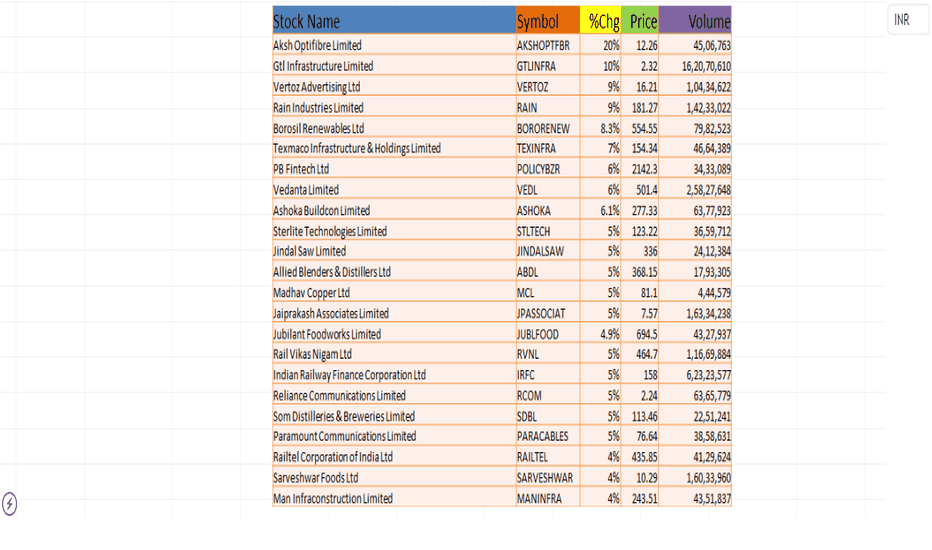Viewport: 932px width, 550px height.
Task: Click the yellow %Chg column header
Action: (x=600, y=21)
